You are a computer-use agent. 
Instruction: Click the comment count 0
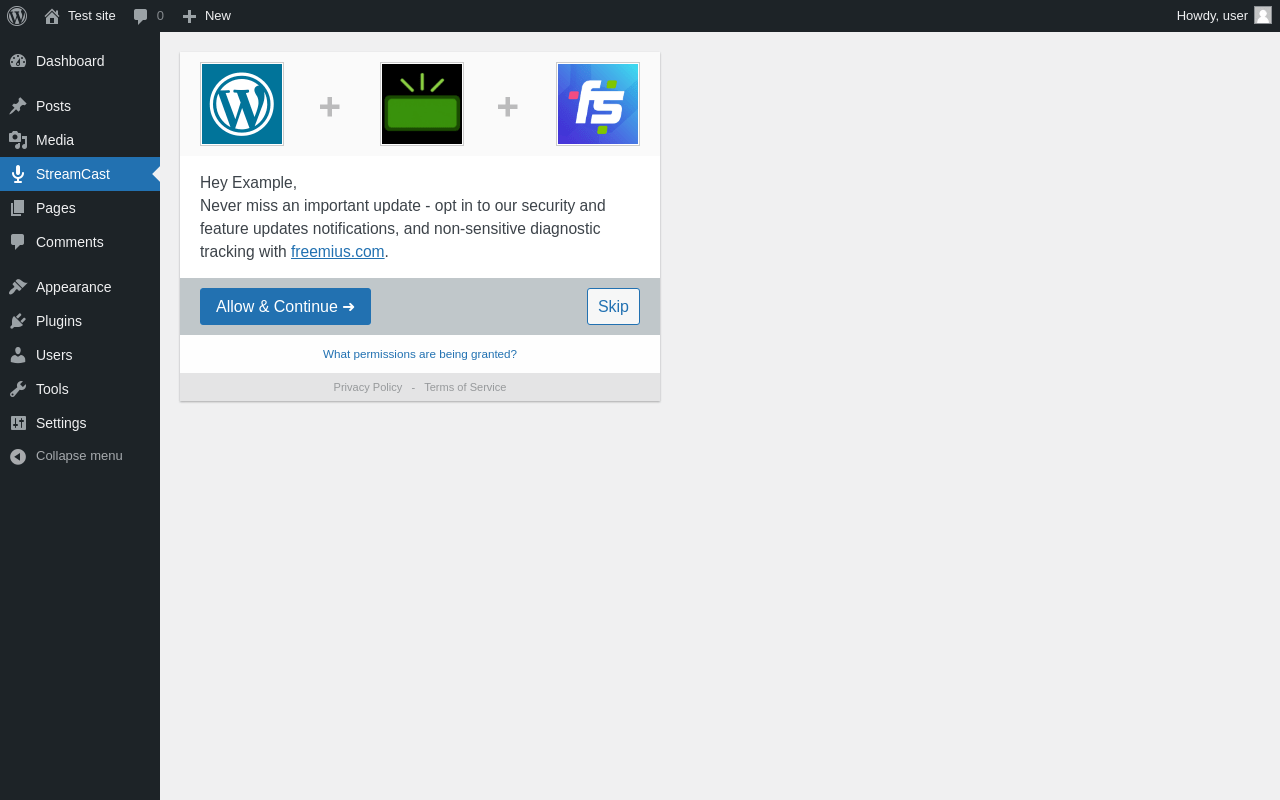(160, 16)
